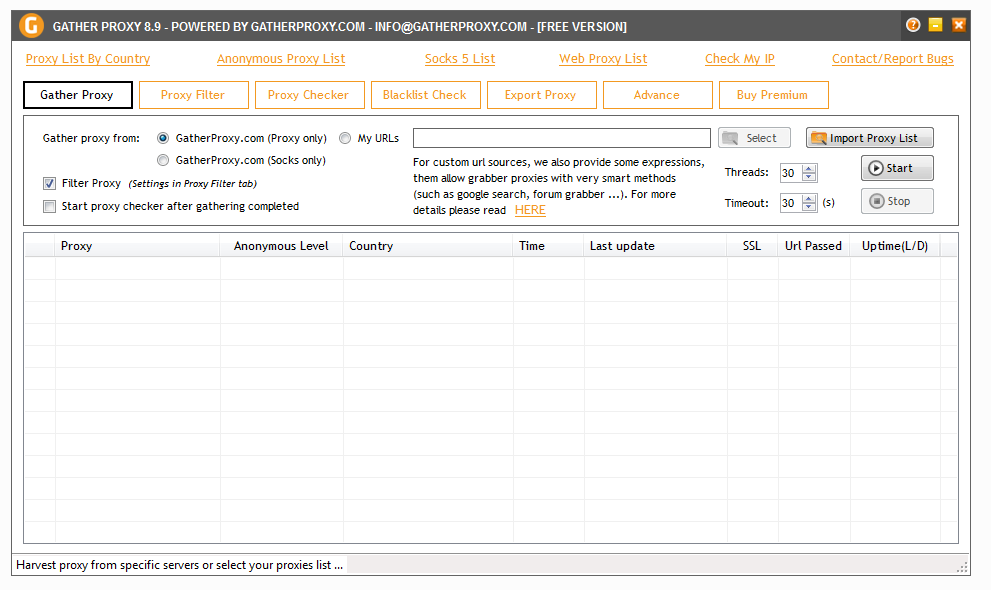The width and height of the screenshot is (991, 590).
Task: Sort by the Uptime(L/D) column header
Action: click(x=895, y=246)
